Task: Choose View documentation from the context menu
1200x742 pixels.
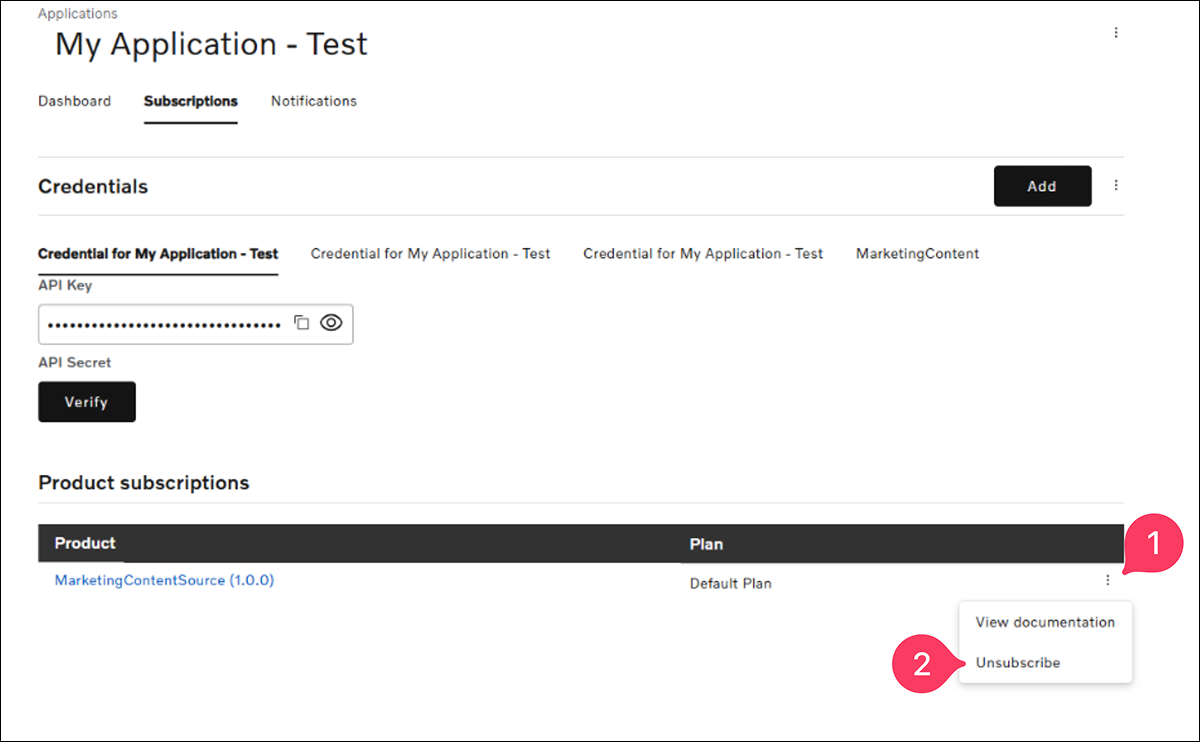Action: tap(1045, 622)
